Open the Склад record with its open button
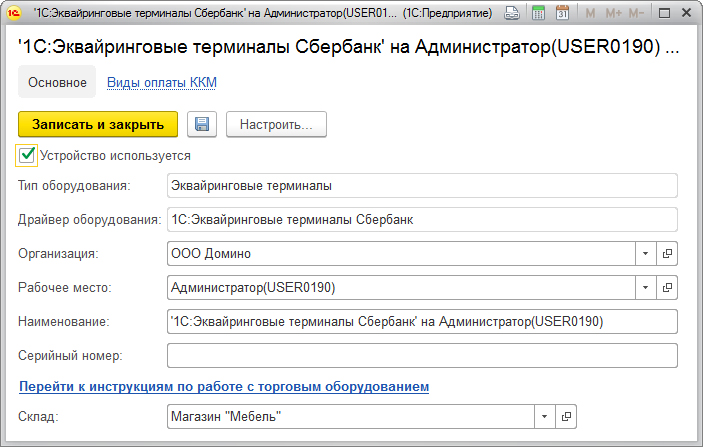This screenshot has width=703, height=447. 567,416
